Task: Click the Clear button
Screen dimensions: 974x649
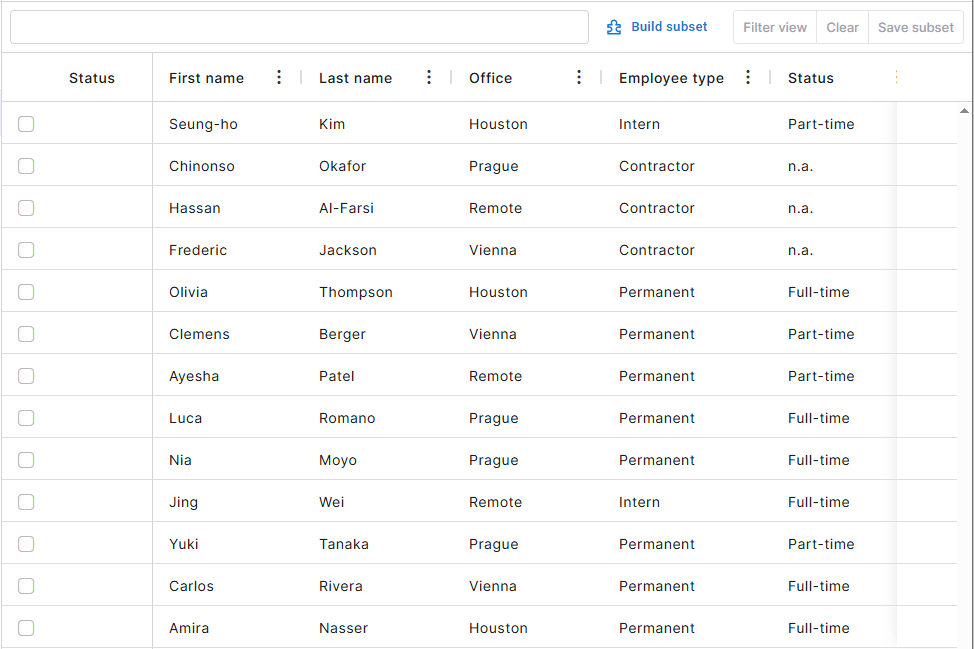Action: coord(842,28)
